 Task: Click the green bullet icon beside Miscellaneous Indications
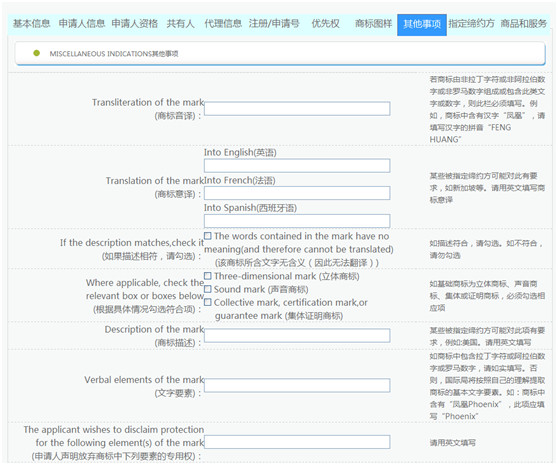pyautogui.click(x=36, y=53)
